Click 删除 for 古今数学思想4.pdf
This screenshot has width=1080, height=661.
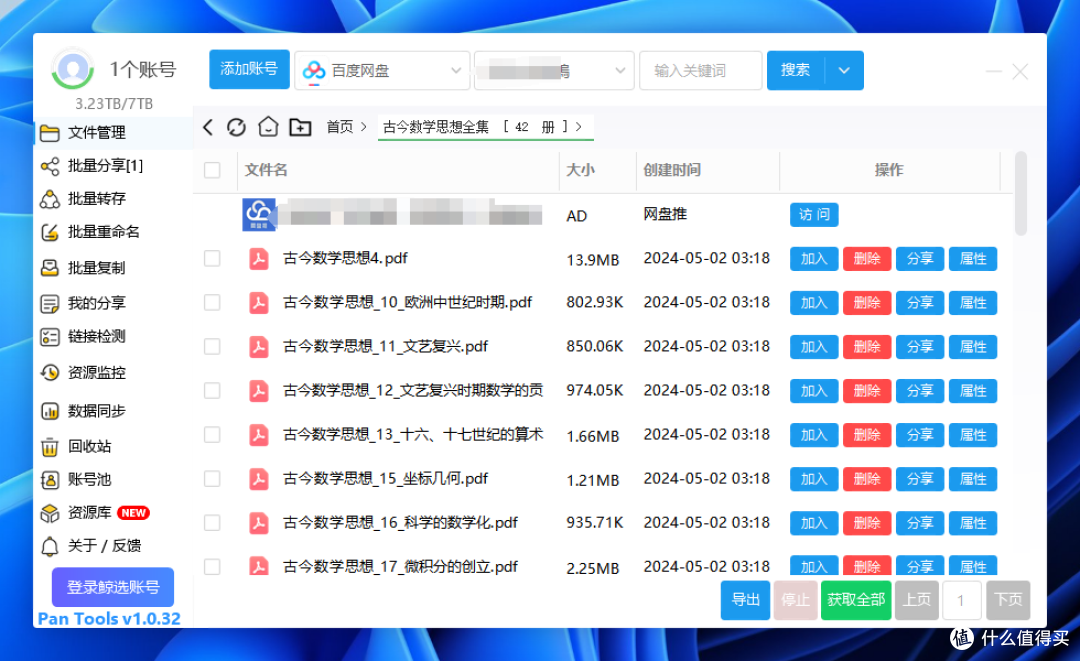pyautogui.click(x=867, y=259)
